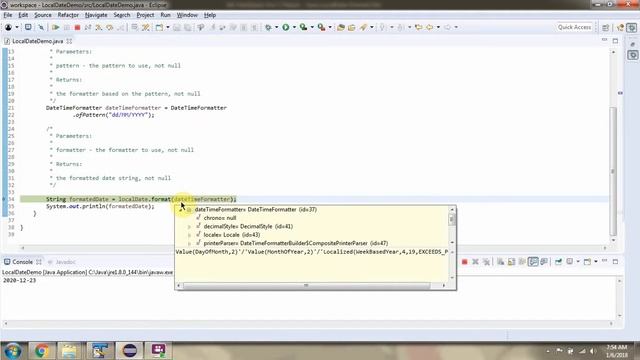Switch to the Debug perspective icon
Viewport: 640px width, 360px height.
point(632,27)
